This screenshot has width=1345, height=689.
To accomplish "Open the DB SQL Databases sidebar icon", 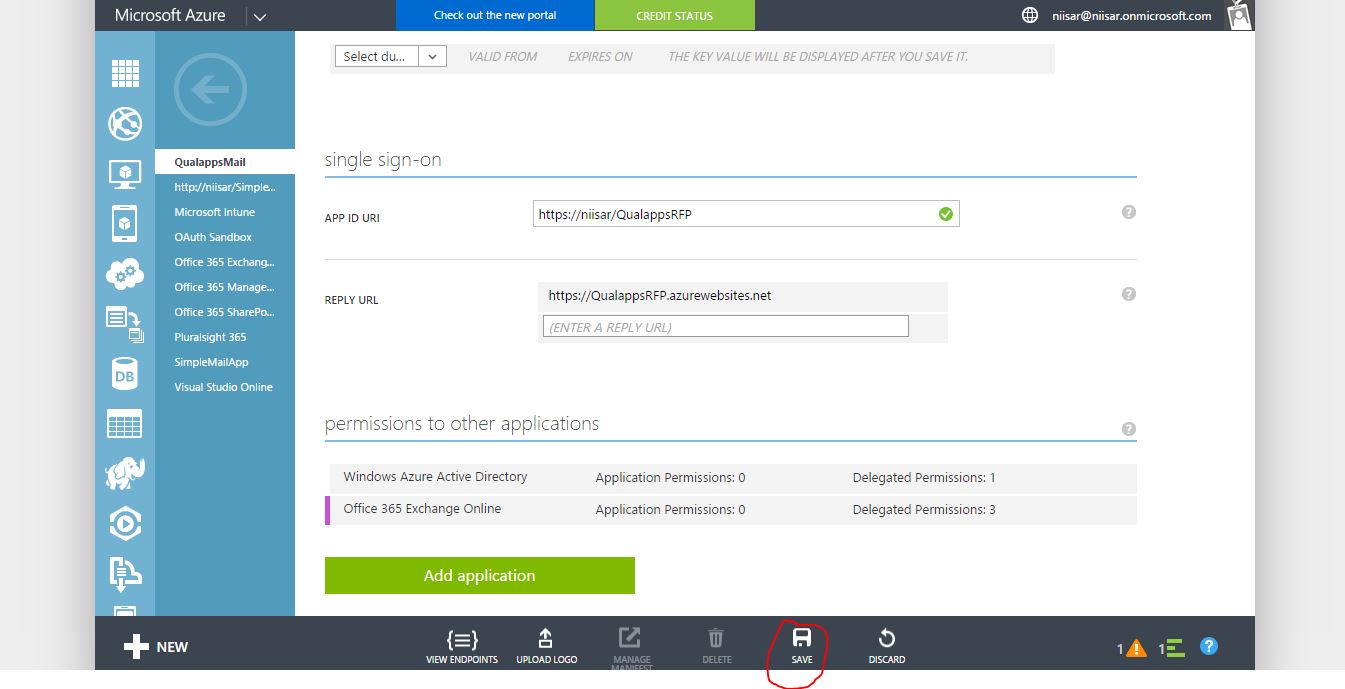I will pos(125,374).
